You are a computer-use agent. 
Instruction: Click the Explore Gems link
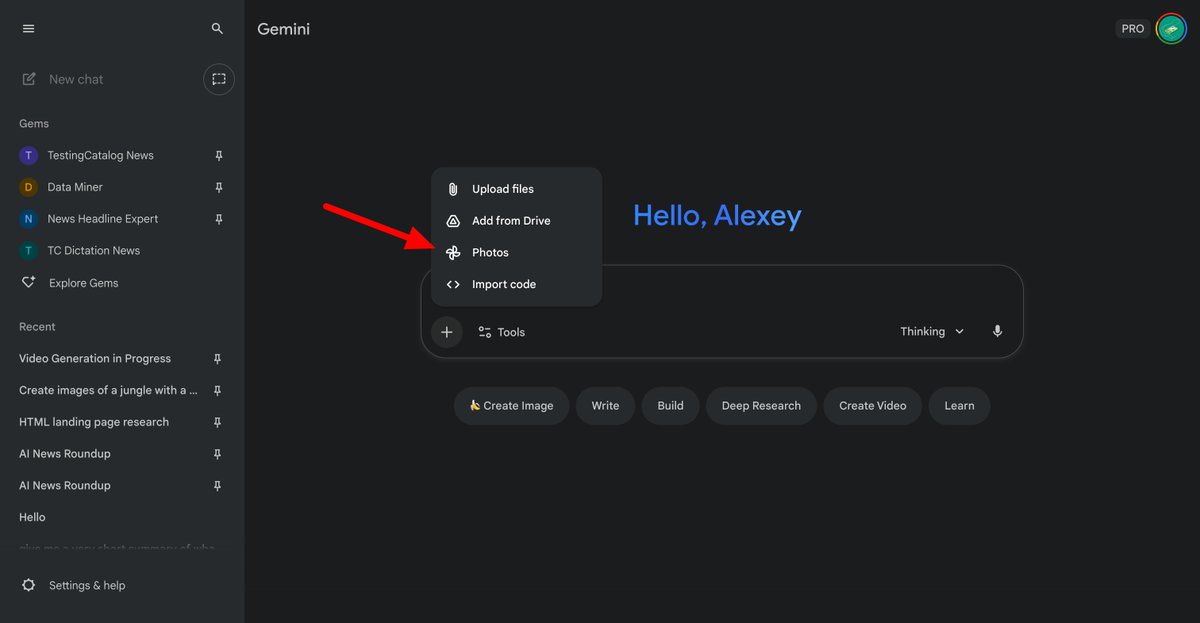(x=83, y=283)
